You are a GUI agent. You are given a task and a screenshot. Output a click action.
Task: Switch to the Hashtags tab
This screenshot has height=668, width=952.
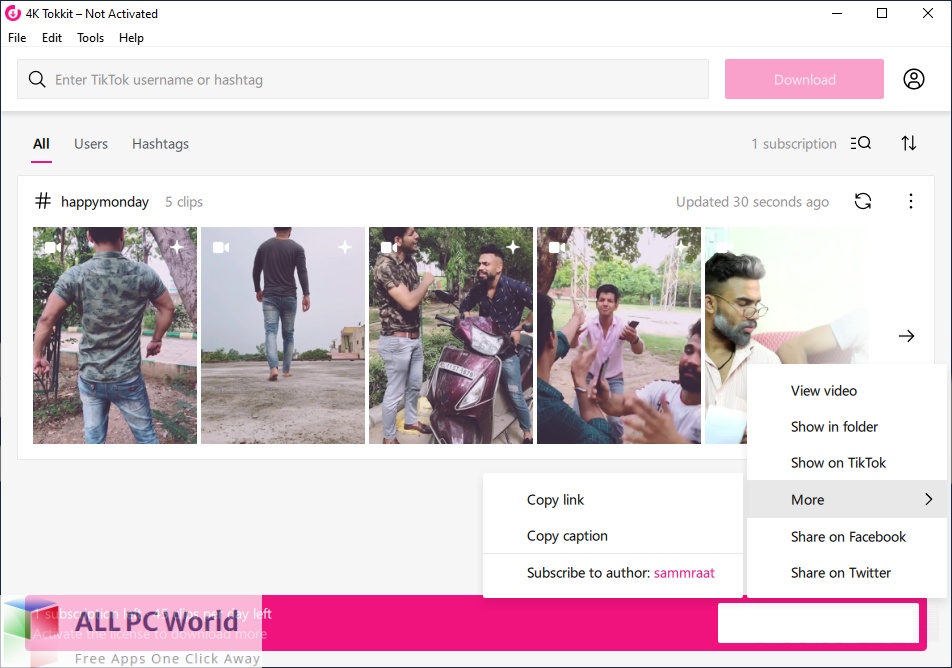(x=160, y=144)
